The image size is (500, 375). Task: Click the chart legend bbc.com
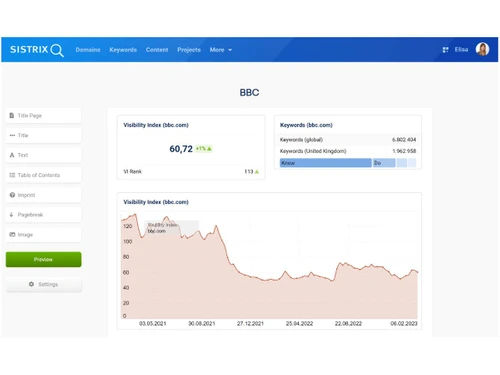tap(157, 231)
